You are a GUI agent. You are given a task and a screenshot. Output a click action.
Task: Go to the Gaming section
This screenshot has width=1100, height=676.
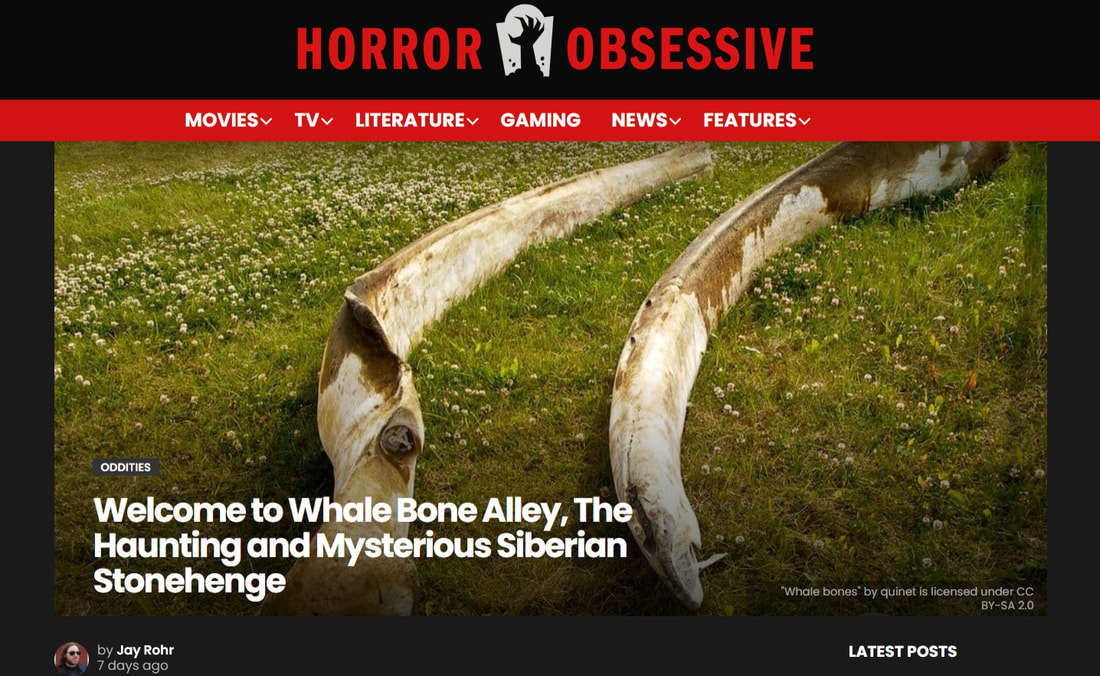click(x=540, y=120)
